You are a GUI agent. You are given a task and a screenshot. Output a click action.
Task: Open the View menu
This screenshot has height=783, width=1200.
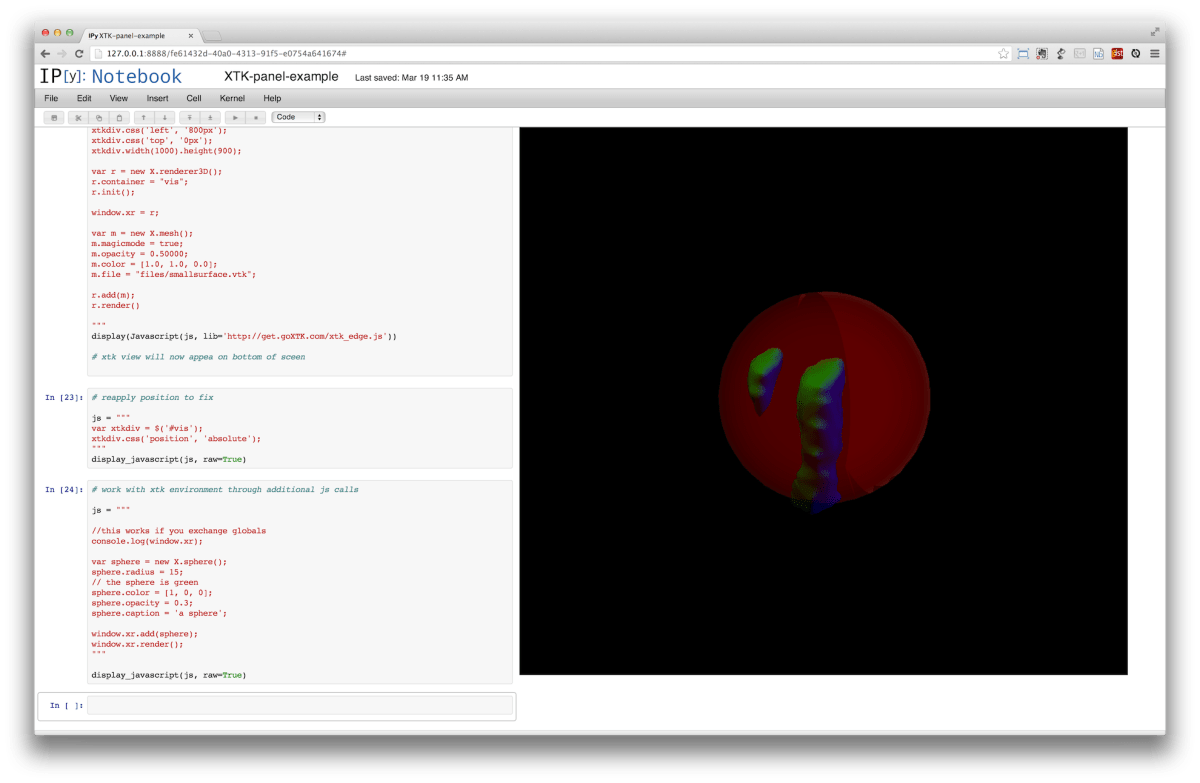pyautogui.click(x=119, y=98)
